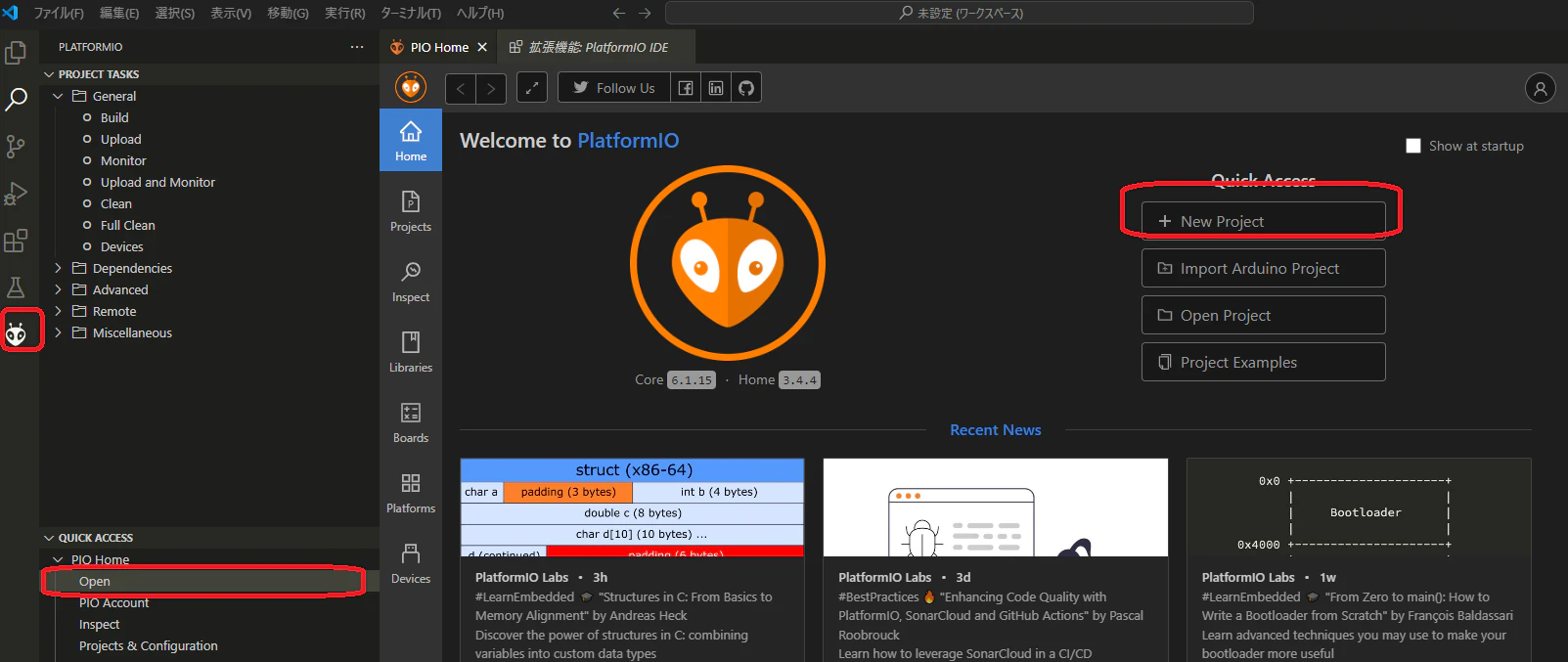Screen dimensions: 1568x662
Task: Click the Follow Us Twitter button
Action: click(x=614, y=88)
